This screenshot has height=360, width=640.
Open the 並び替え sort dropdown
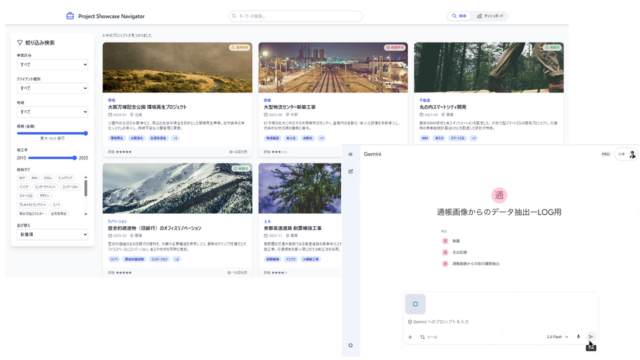click(x=52, y=234)
